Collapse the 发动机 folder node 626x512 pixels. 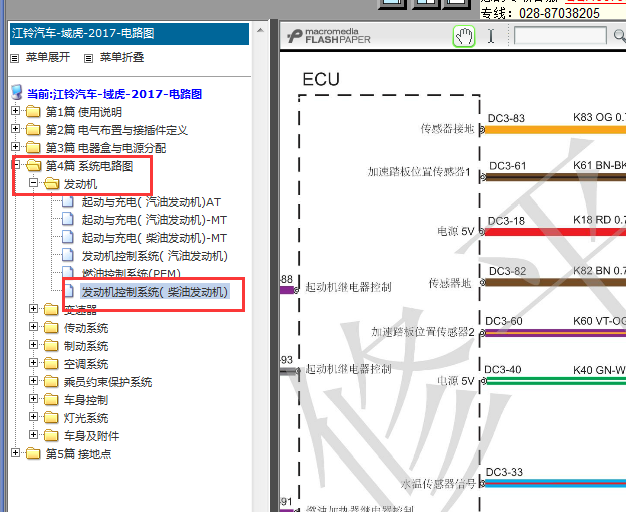(34, 183)
